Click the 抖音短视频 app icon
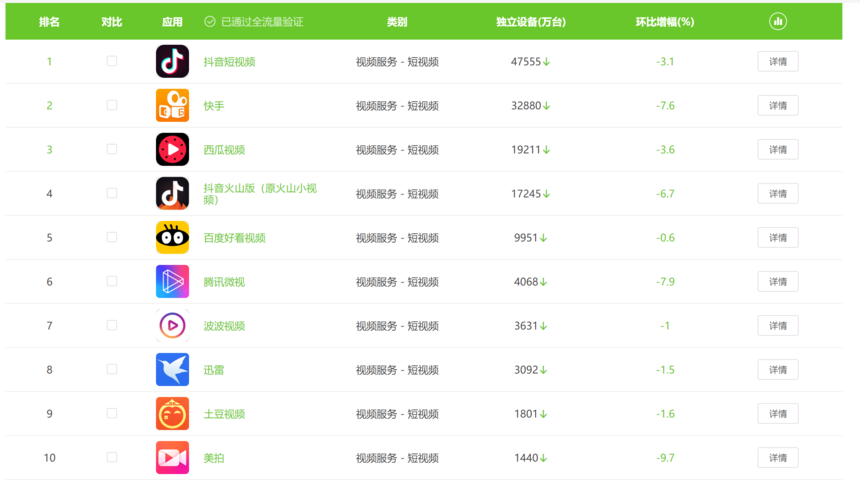This screenshot has height=488, width=860. [x=172, y=61]
